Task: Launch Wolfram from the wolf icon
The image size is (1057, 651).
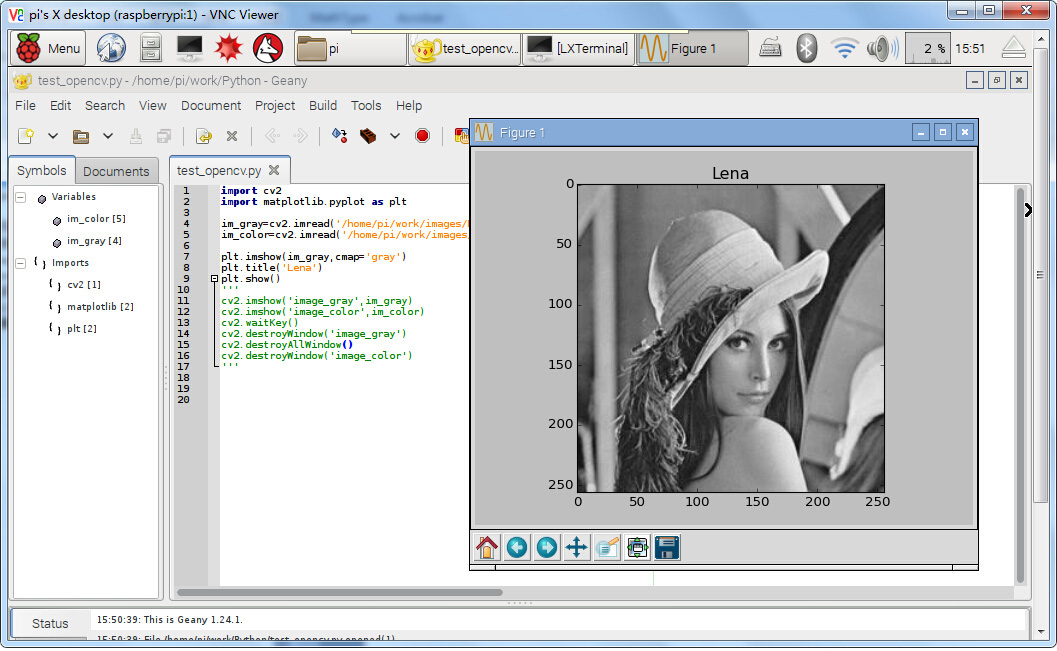Action: (268, 48)
